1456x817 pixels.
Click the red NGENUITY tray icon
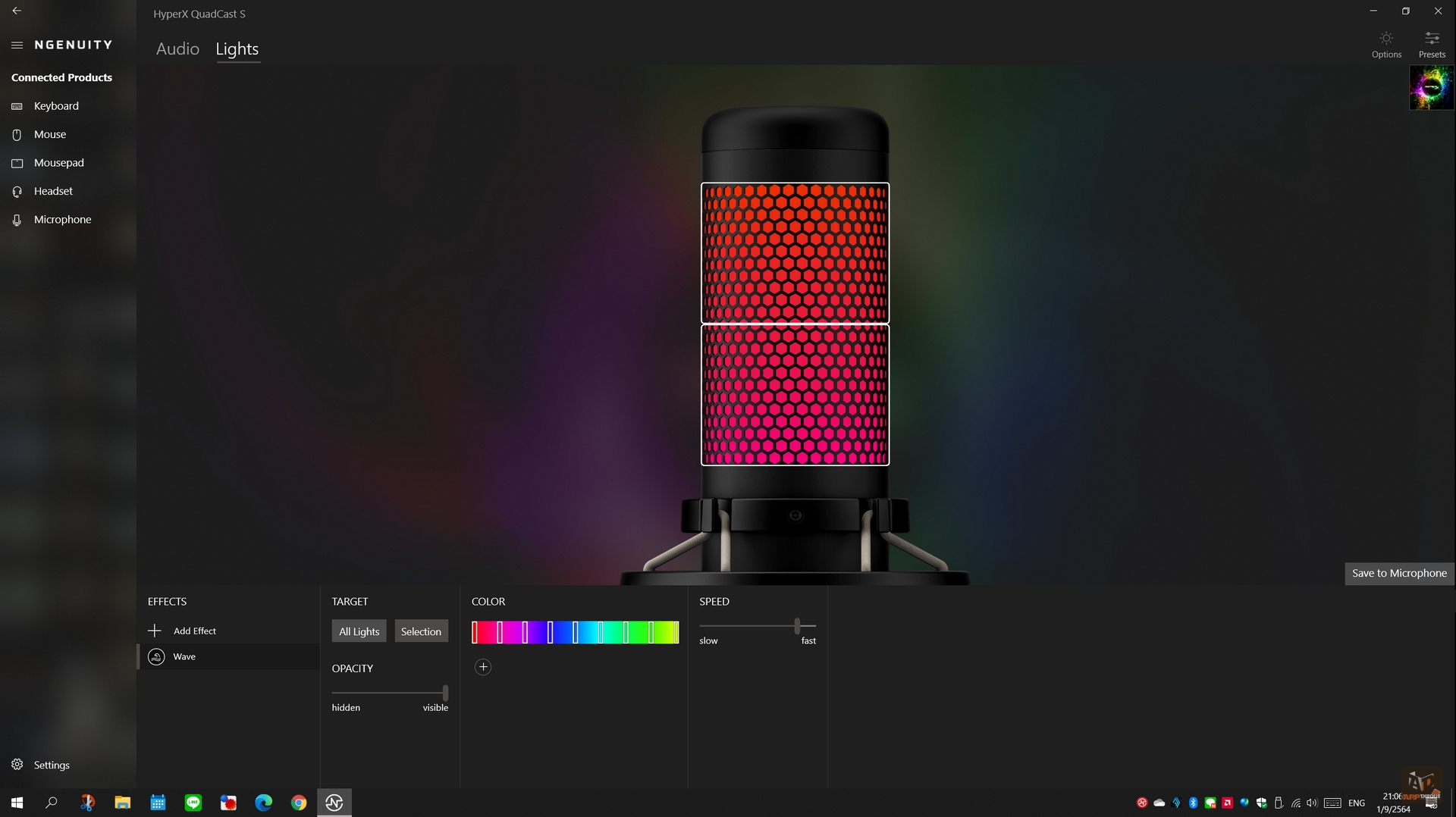click(x=1142, y=803)
